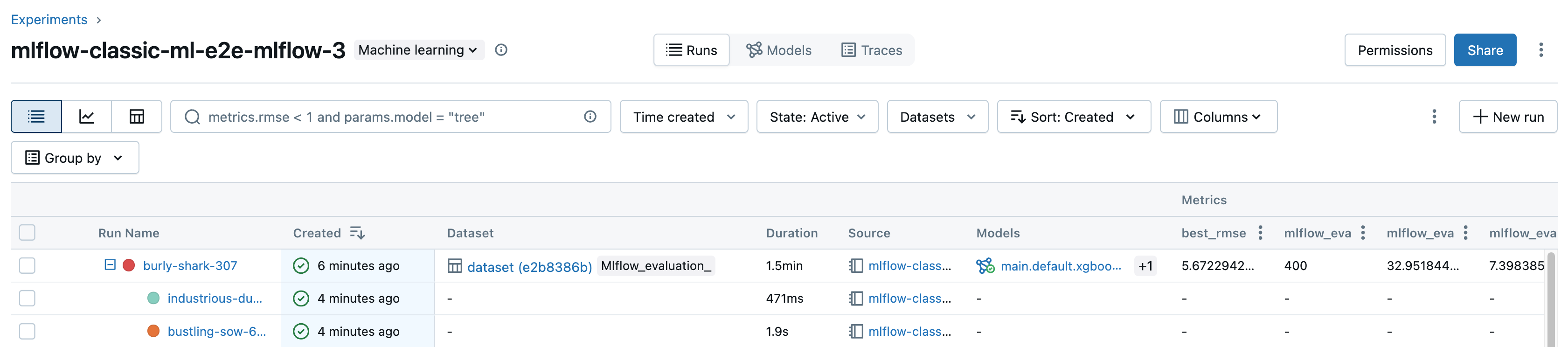Tick the select-all runs header checkbox
The width and height of the screenshot is (1568, 347).
pos(28,233)
